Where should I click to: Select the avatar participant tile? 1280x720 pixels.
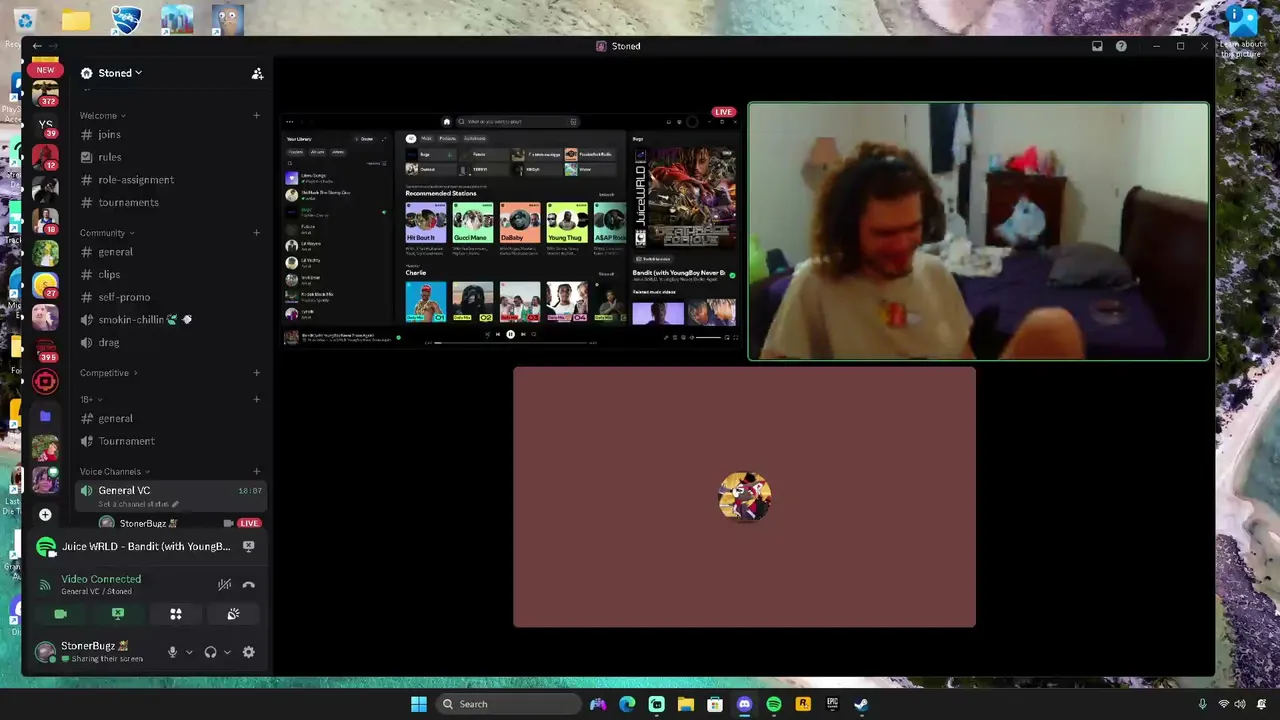(744, 497)
